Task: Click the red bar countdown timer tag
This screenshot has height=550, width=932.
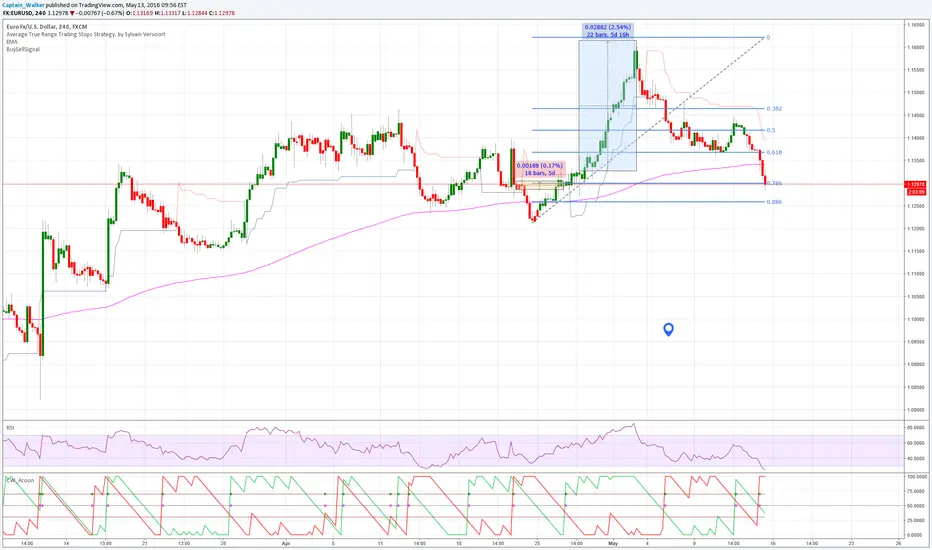Action: click(x=916, y=192)
